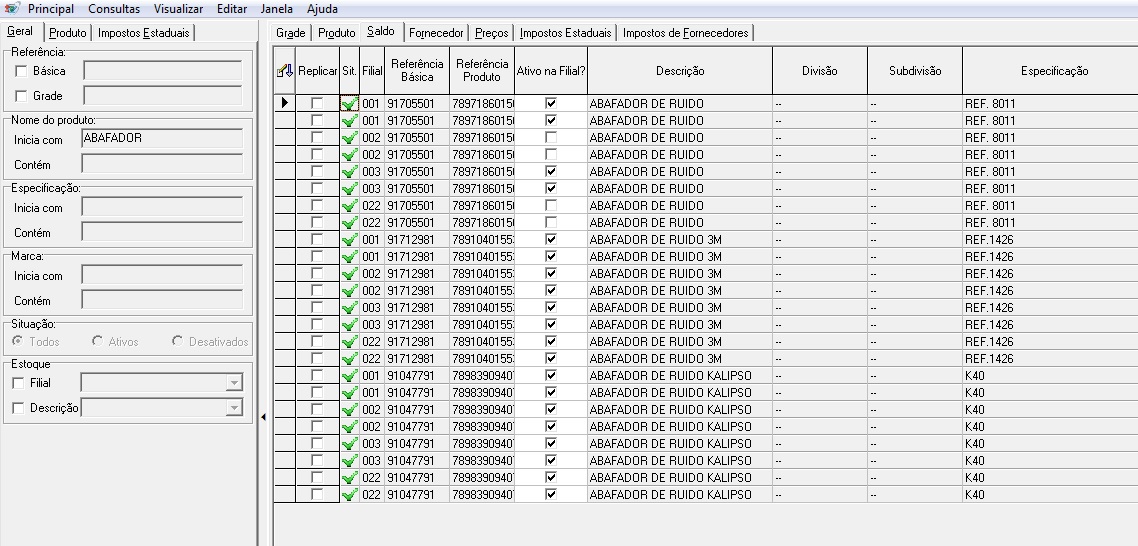Screen dimensions: 1138x546
Task: Sort by the Referência Produto column header
Action: click(482, 70)
